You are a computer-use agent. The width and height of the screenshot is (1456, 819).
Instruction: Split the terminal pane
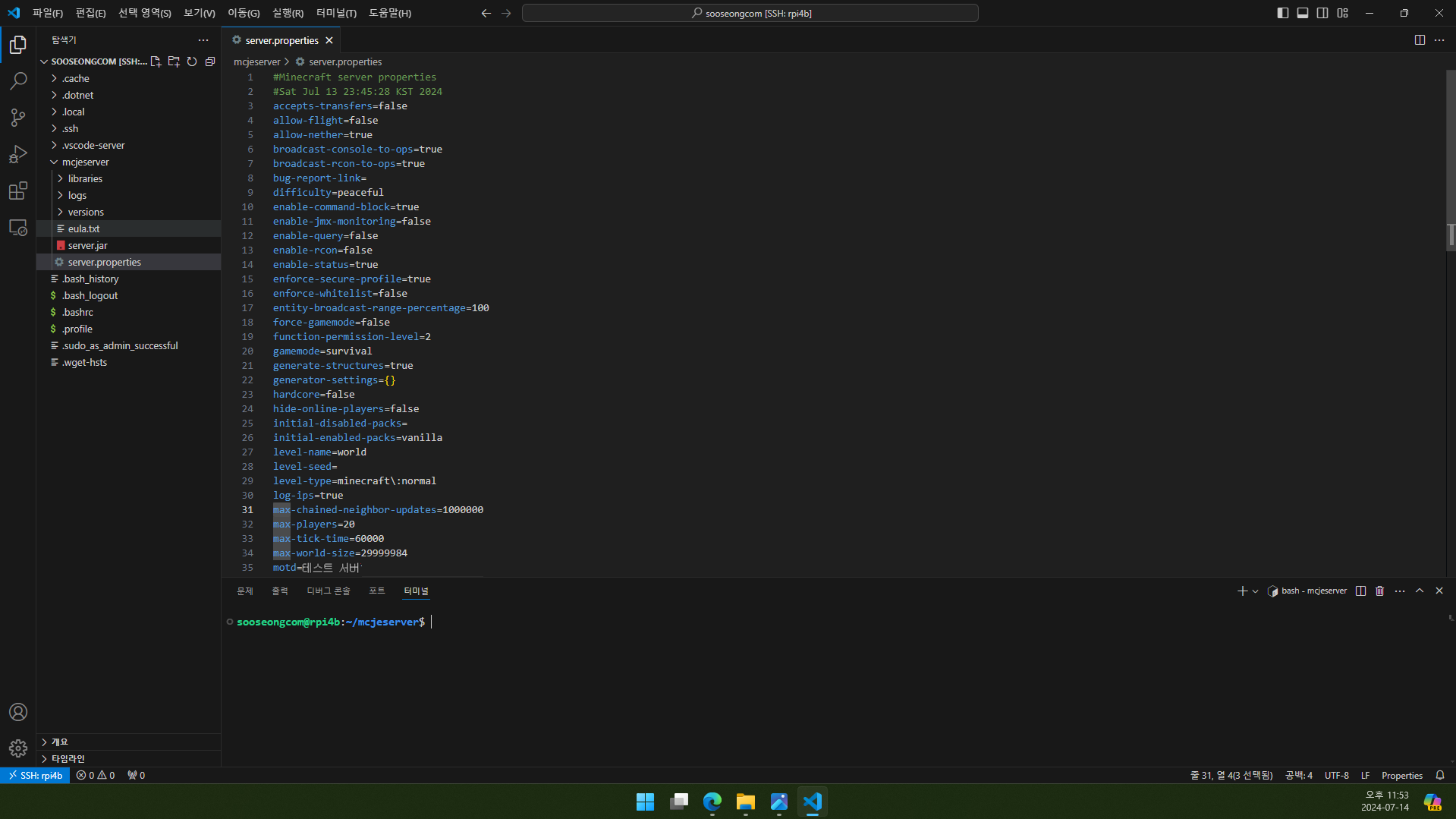click(x=1360, y=591)
